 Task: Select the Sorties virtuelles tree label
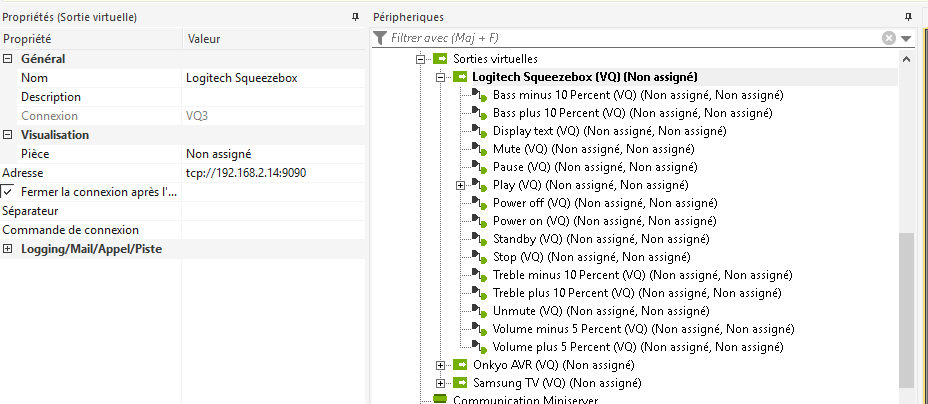click(495, 59)
